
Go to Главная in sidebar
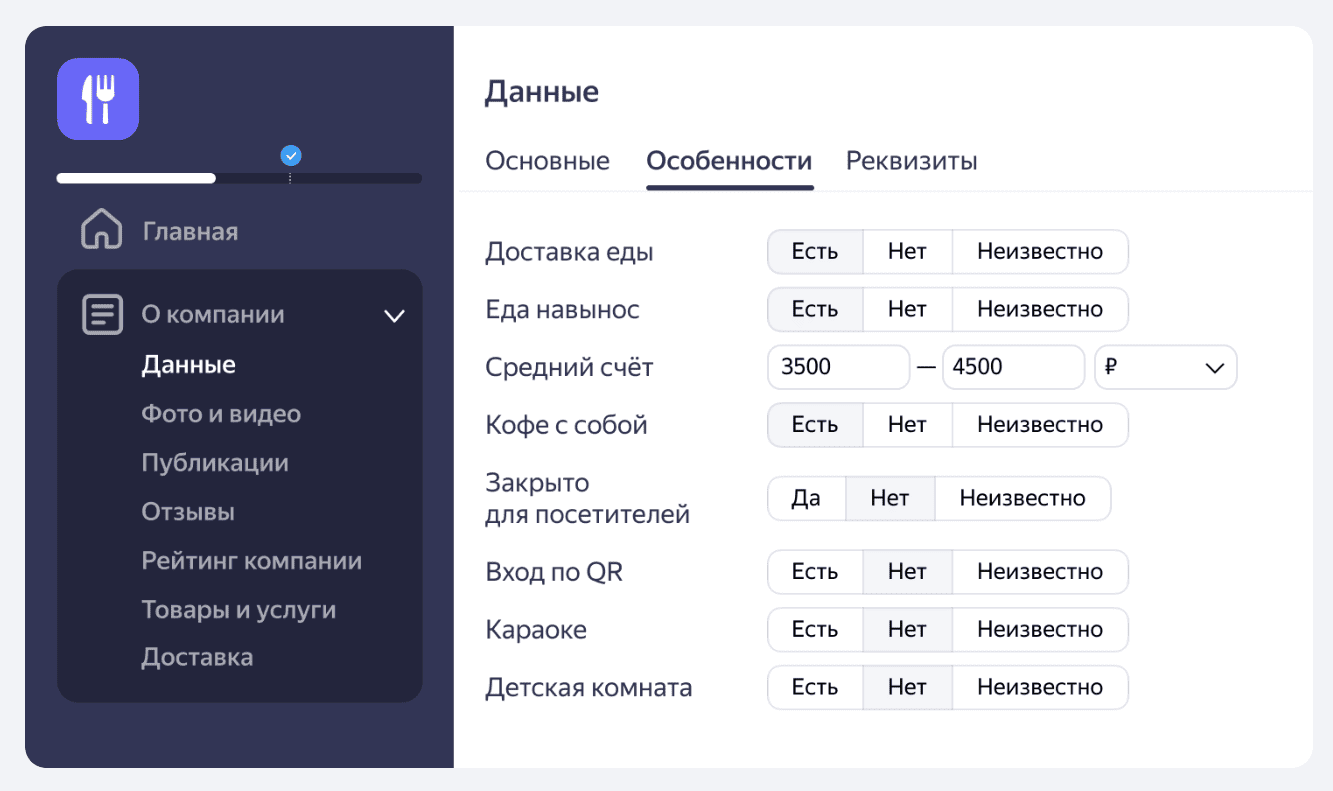point(190,232)
